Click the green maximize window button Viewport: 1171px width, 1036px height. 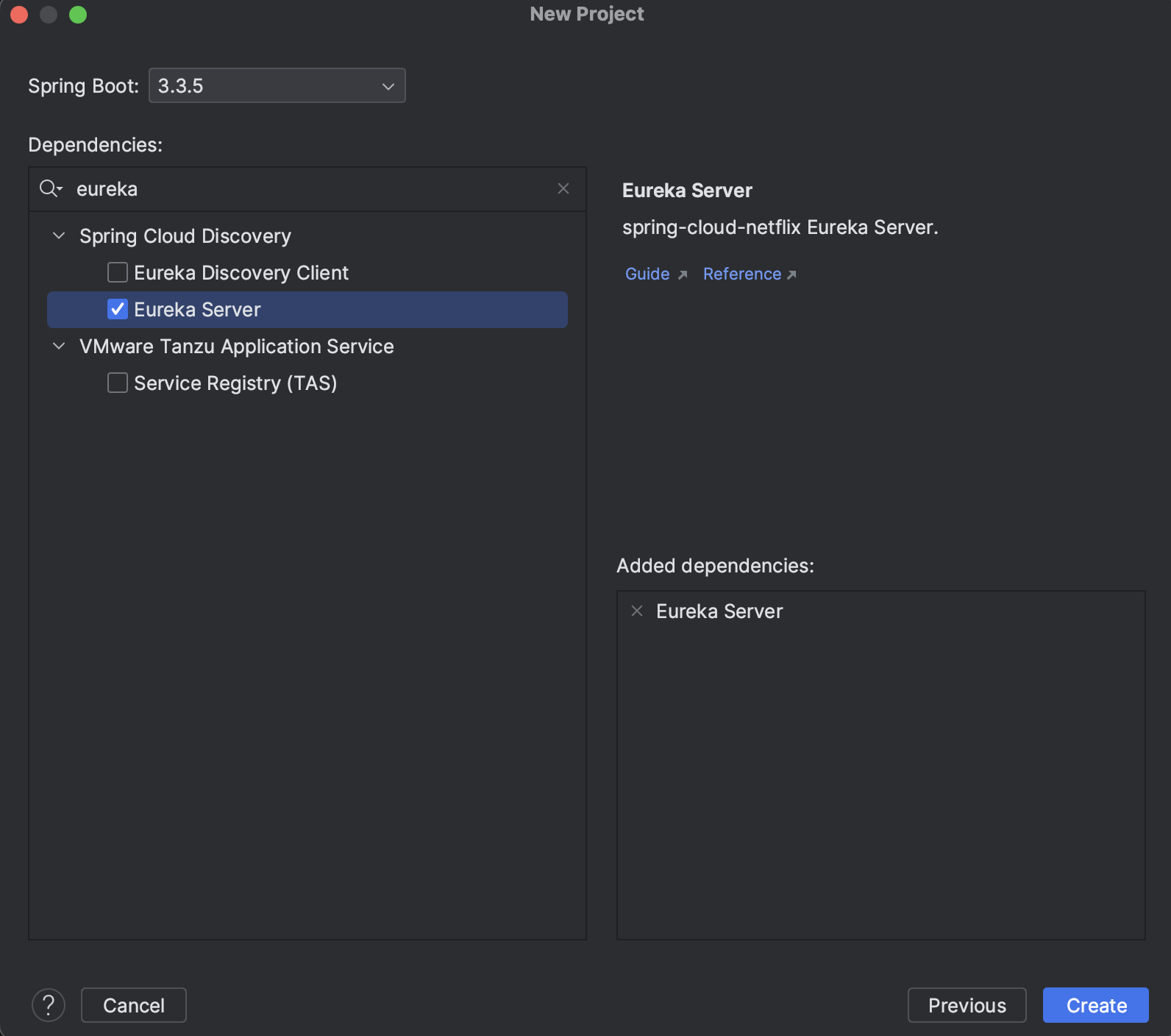point(78,15)
